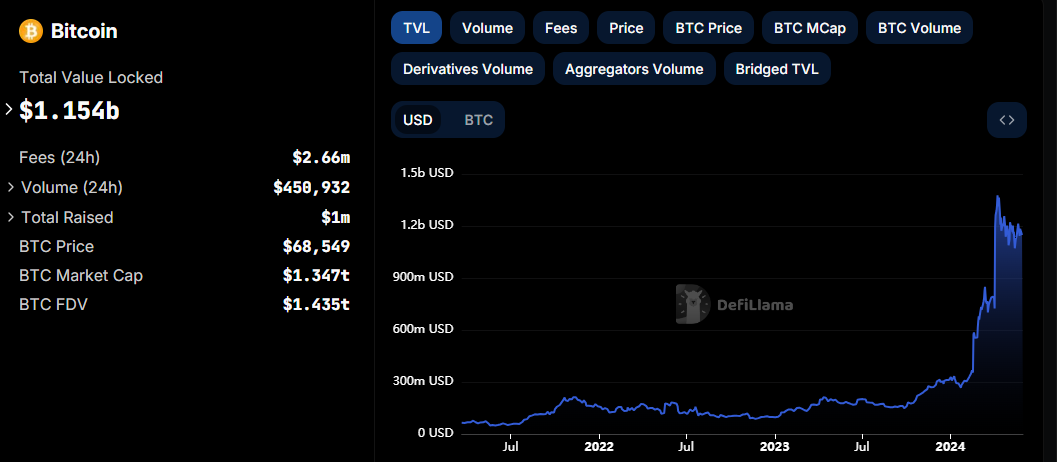1057x462 pixels.
Task: Click the $450,932 volume value
Action: [x=311, y=187]
